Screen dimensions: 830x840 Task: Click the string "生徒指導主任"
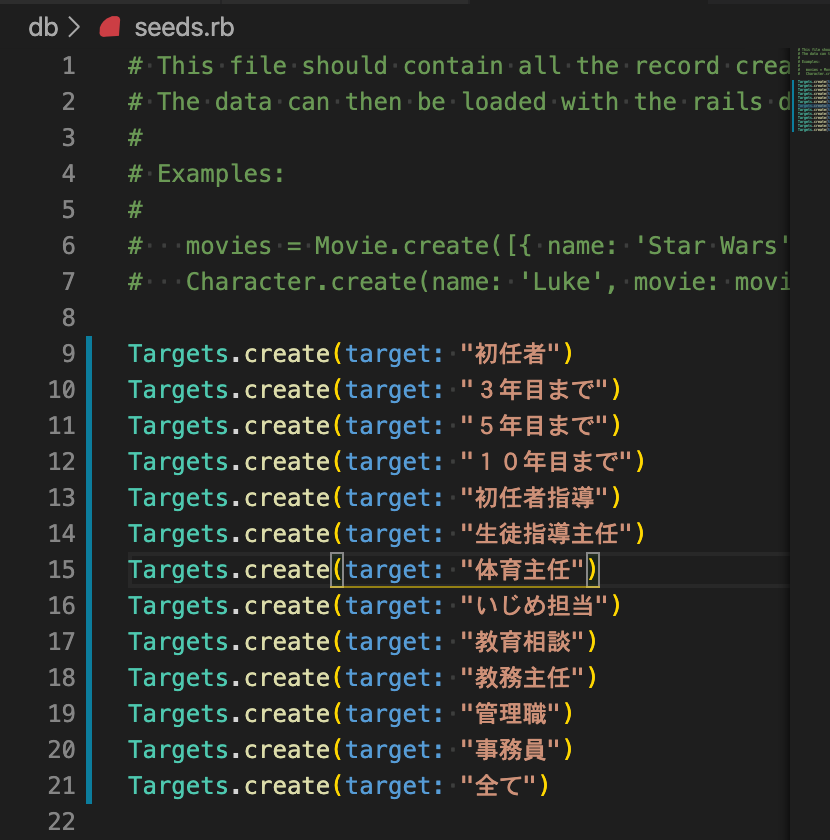click(x=546, y=534)
